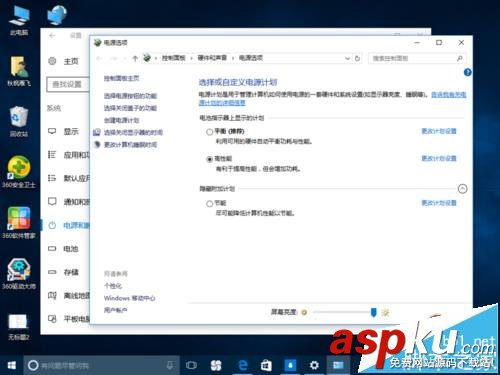This screenshot has width=500, height=375.
Task: Launch 360安全卫士 from the desktop
Action: coord(19,172)
